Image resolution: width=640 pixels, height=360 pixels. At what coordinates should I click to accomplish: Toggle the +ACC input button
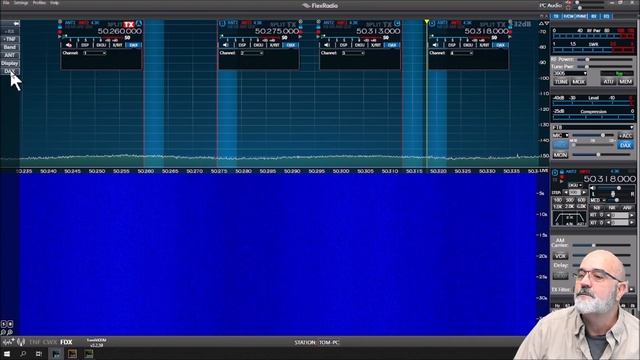(x=625, y=136)
